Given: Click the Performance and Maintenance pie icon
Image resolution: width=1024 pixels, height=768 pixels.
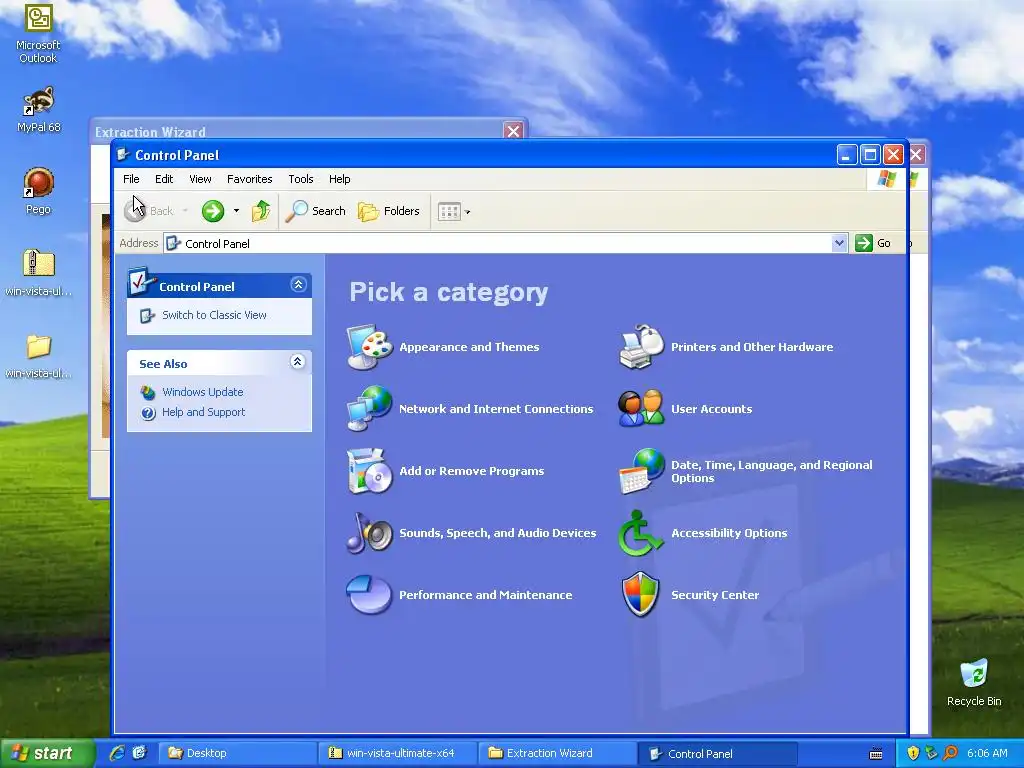Looking at the screenshot, I should (370, 595).
